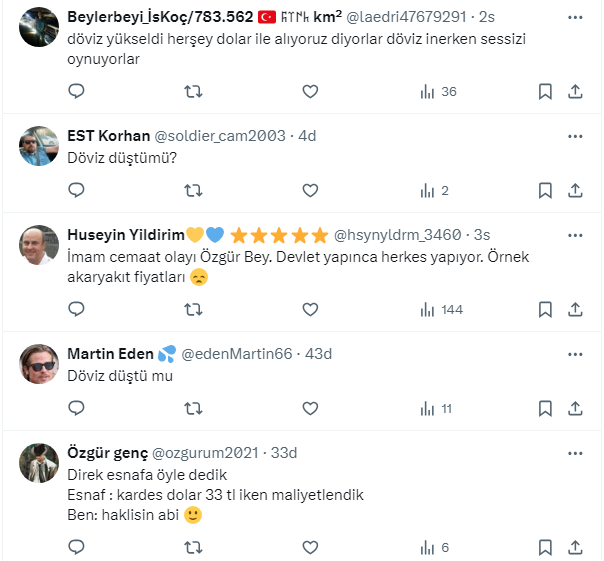Expand options for Martin Eden's tweet
Viewport: 604px width, 561px height.
(576, 353)
